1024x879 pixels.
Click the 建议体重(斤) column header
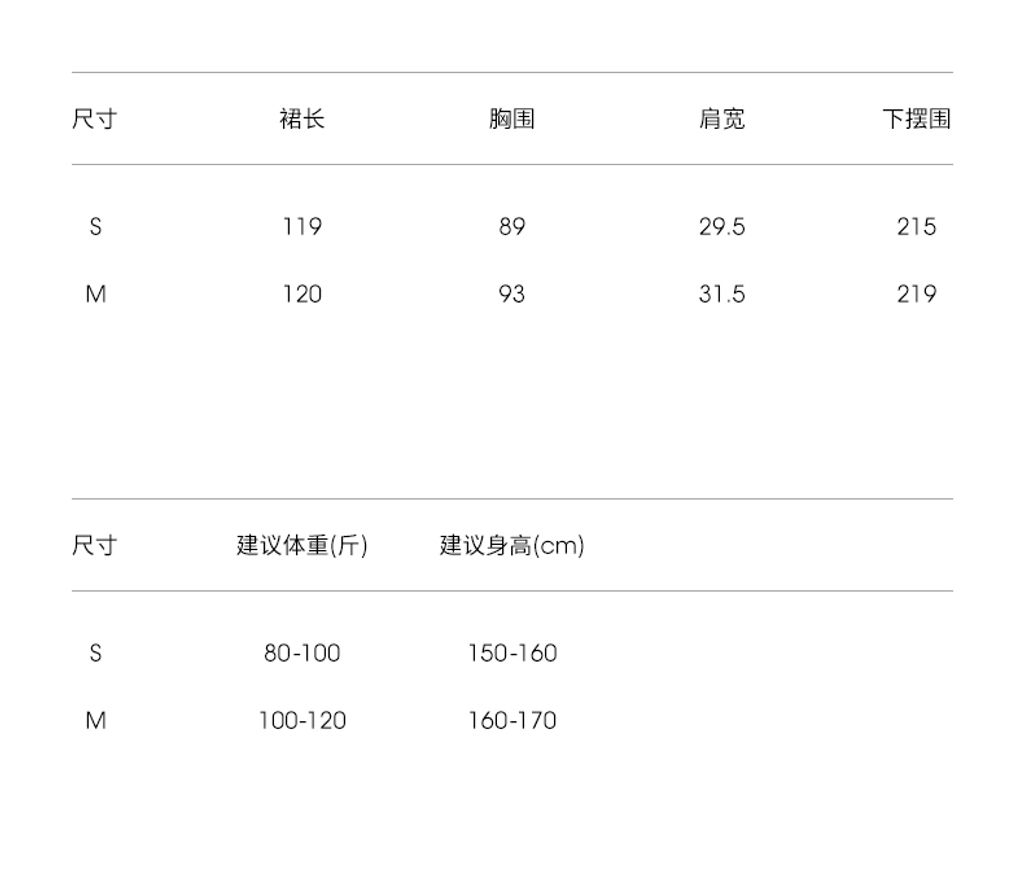pos(302,545)
